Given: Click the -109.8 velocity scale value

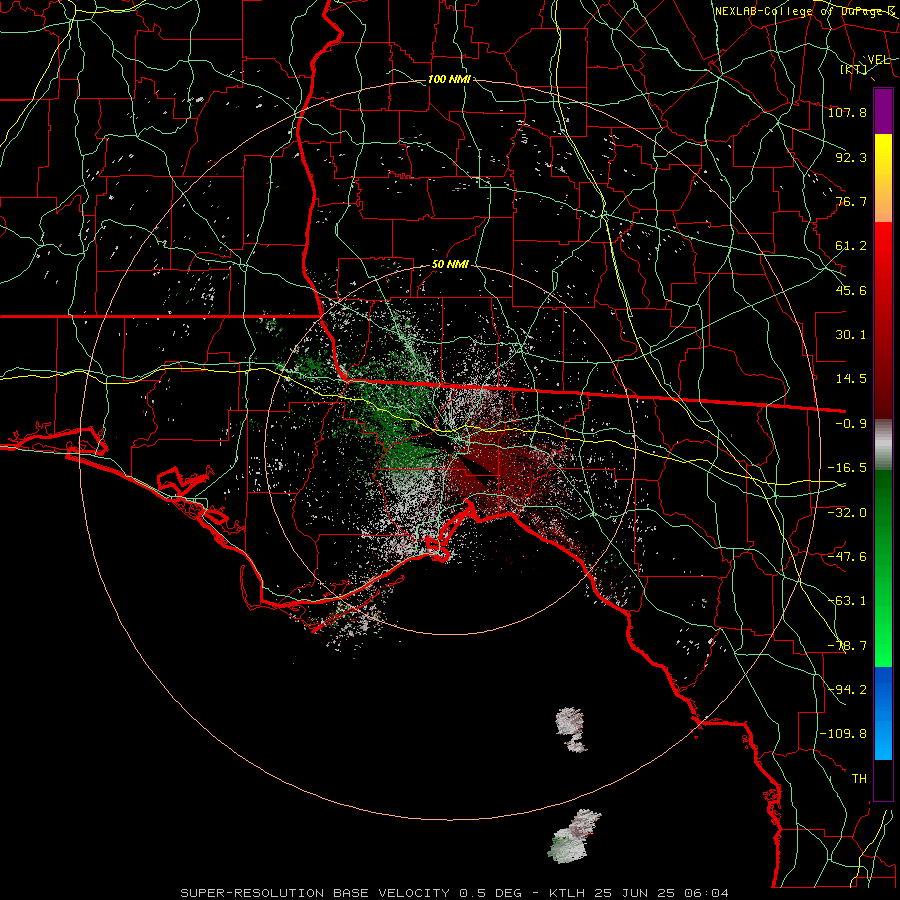Looking at the screenshot, I should coord(843,734).
